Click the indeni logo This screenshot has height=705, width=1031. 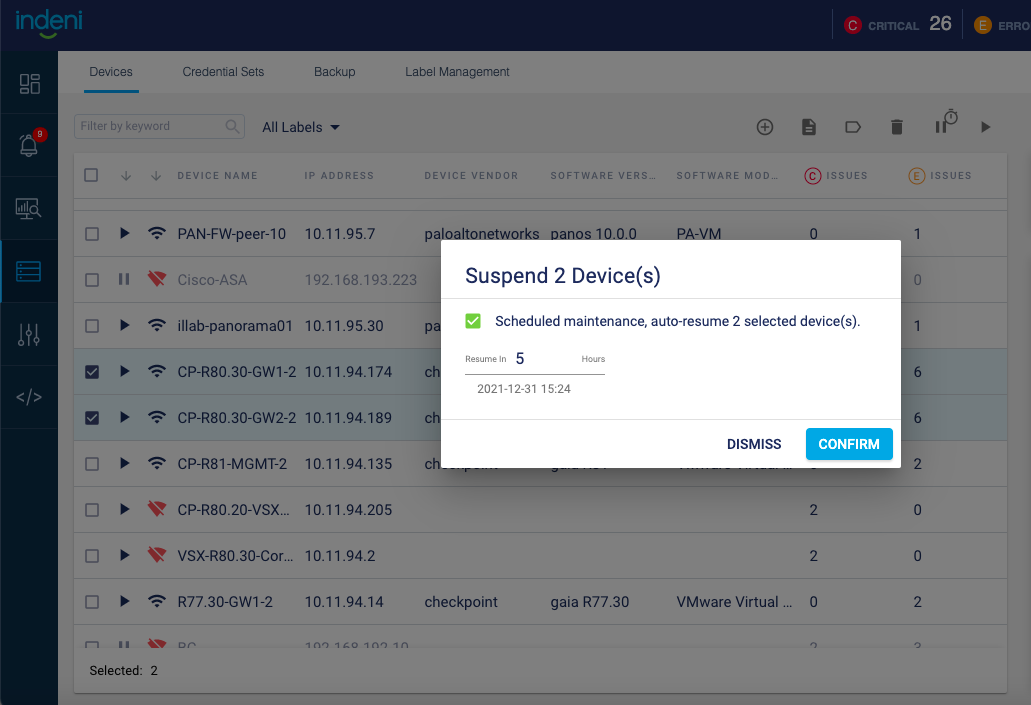point(49,24)
